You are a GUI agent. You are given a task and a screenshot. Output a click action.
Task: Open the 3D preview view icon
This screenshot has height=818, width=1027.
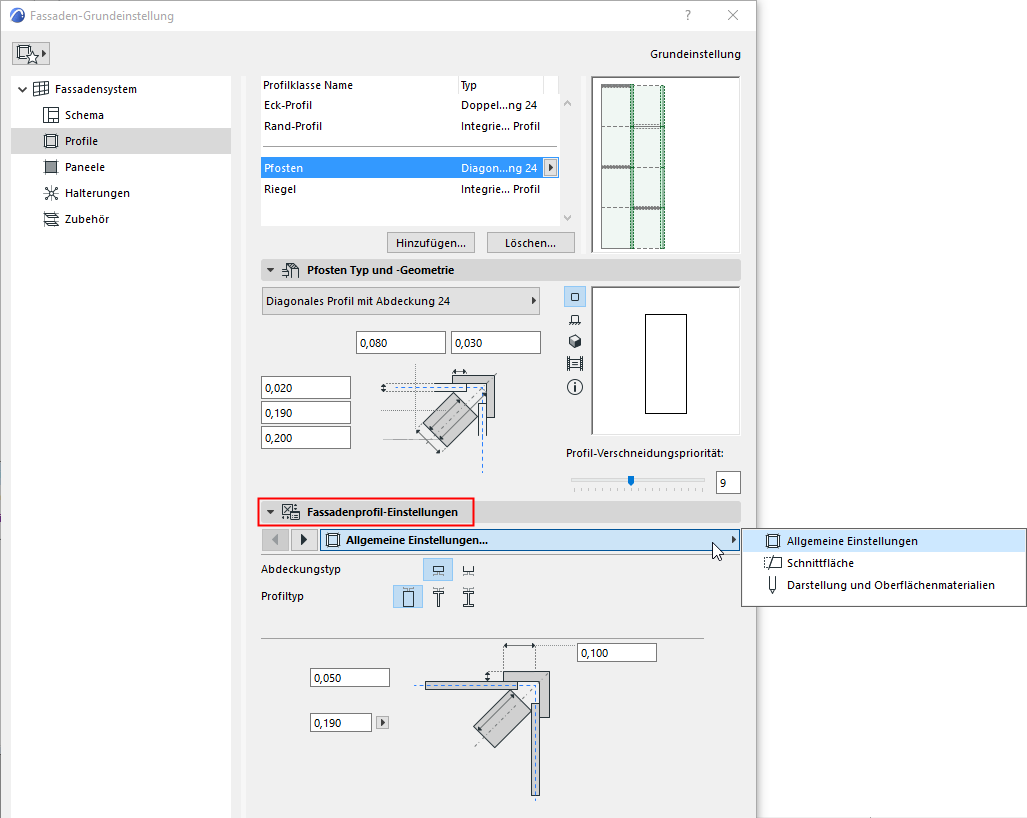[x=574, y=341]
